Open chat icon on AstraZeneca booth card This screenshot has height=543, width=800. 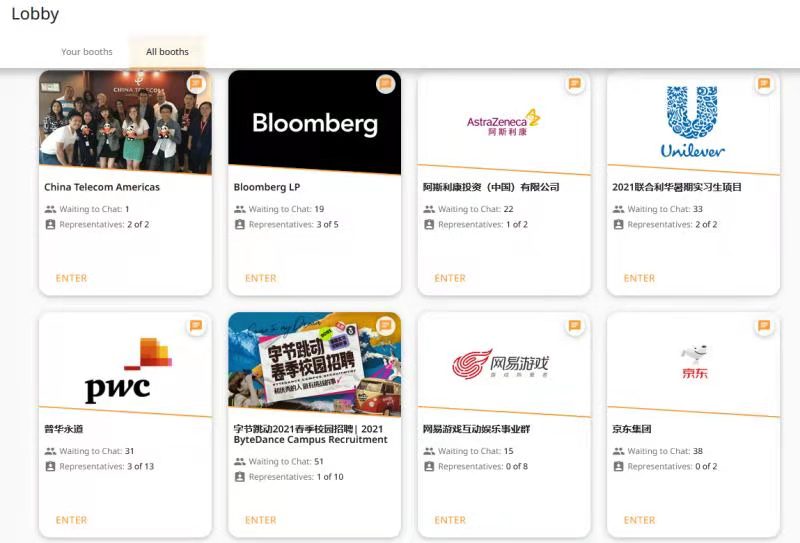coord(575,83)
